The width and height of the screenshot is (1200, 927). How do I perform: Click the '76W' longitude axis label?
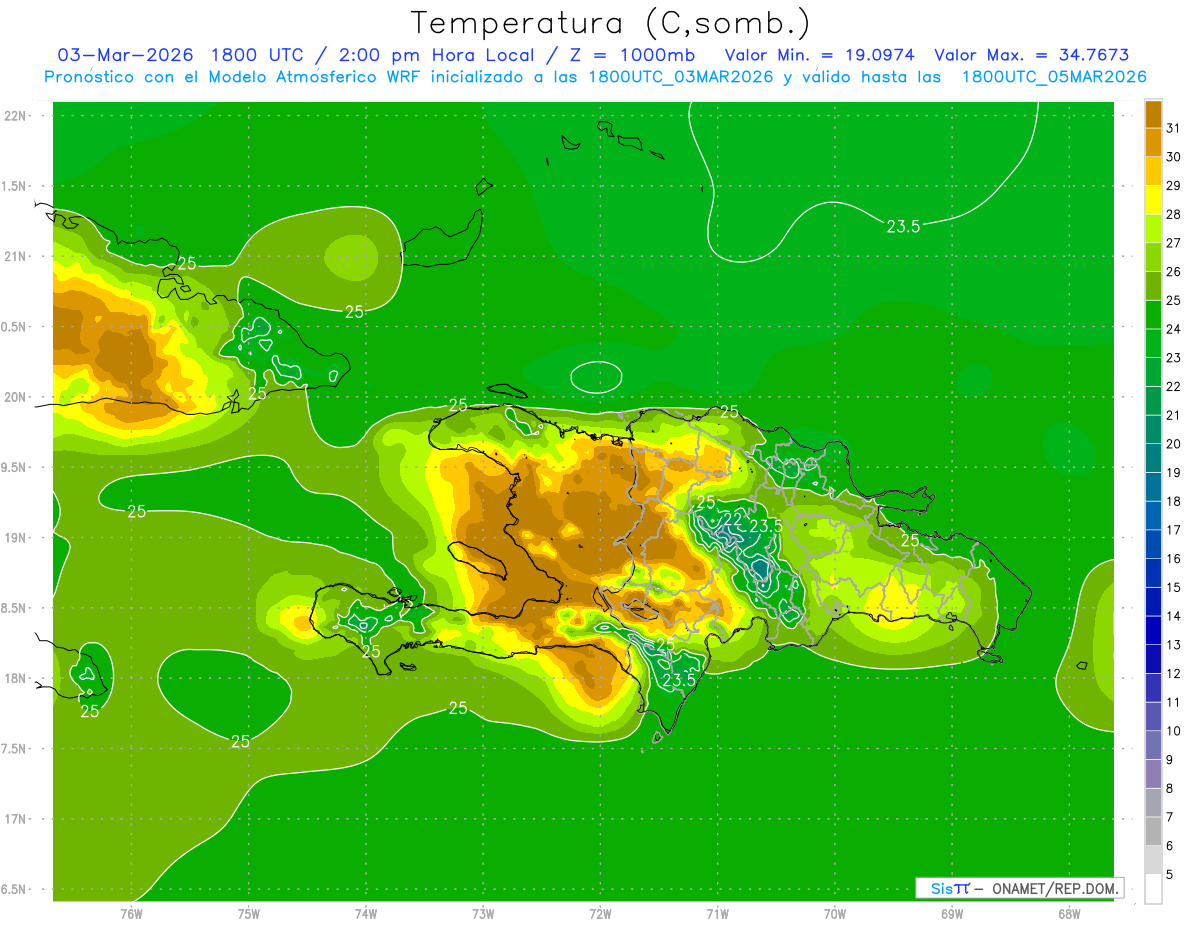point(132,913)
